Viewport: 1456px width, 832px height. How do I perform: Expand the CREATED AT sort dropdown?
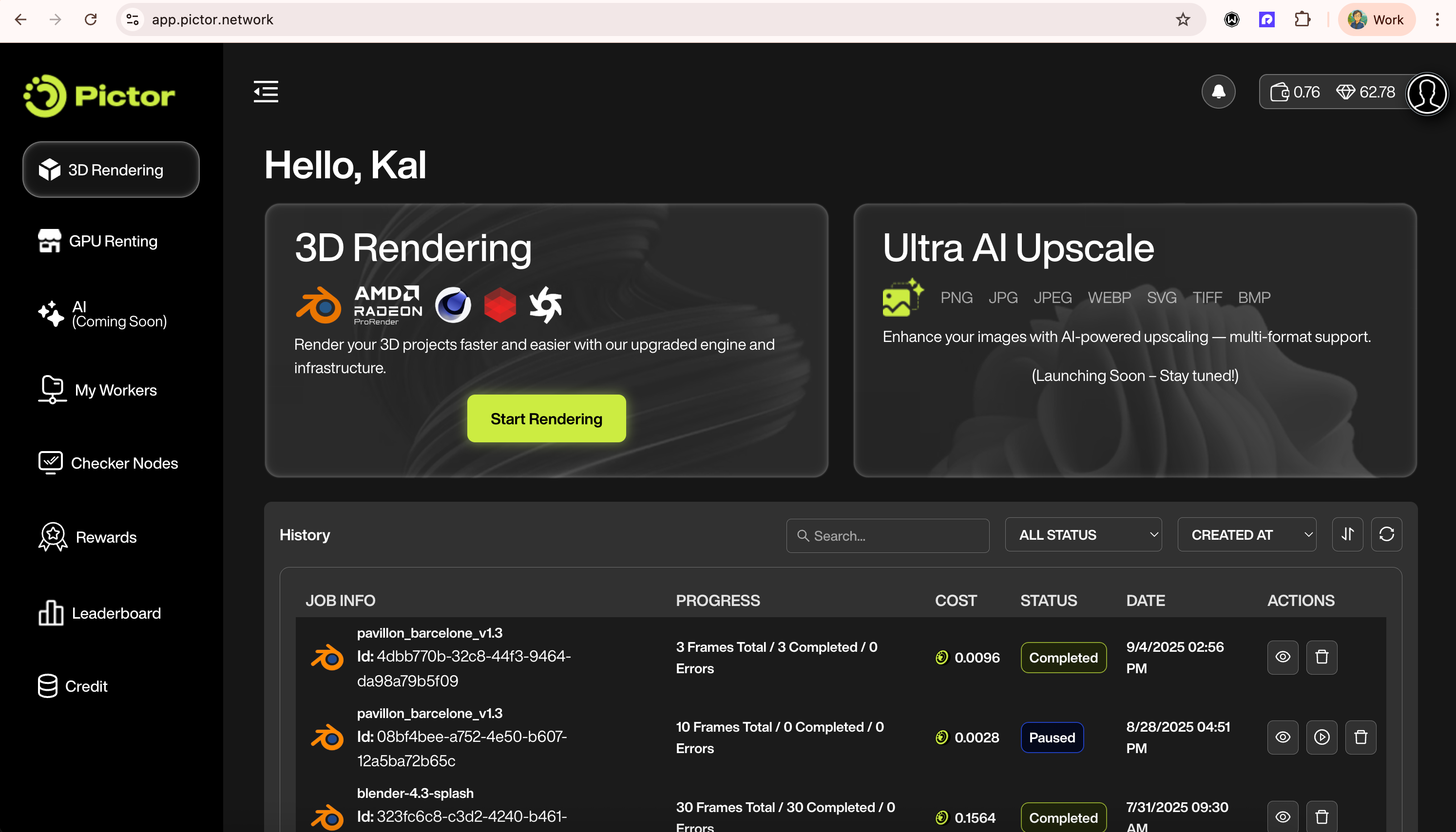point(1246,535)
